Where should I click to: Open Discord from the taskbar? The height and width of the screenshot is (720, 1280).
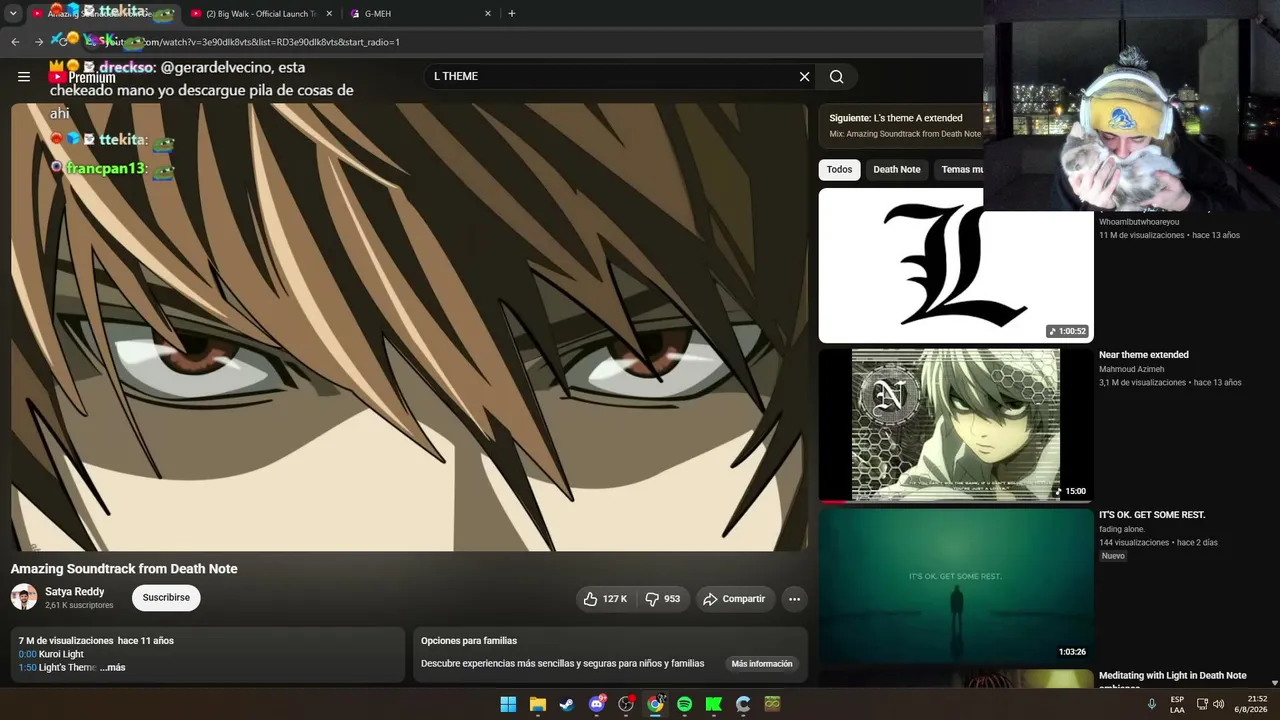(x=597, y=704)
